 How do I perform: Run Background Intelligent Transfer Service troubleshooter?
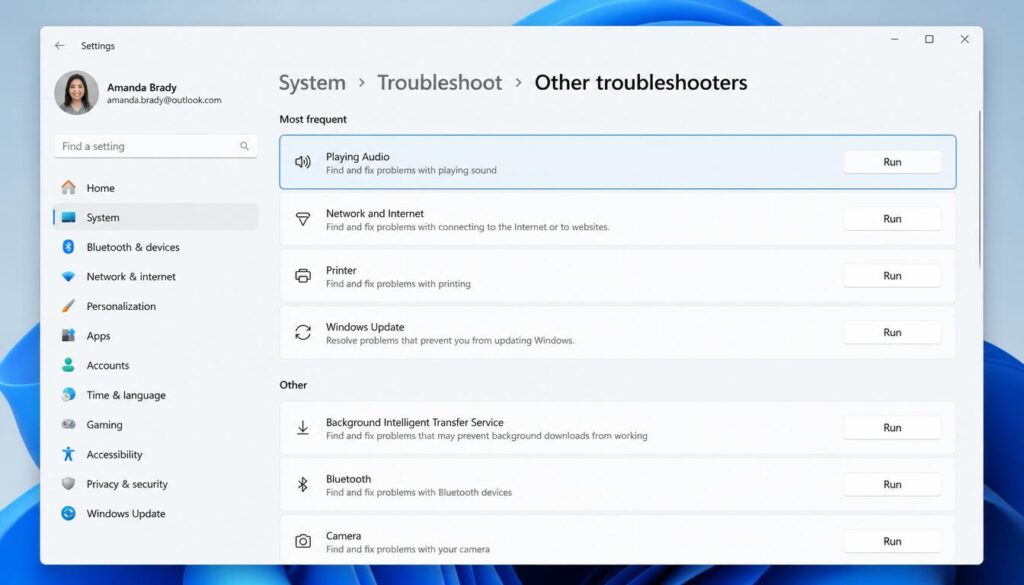[x=892, y=428]
